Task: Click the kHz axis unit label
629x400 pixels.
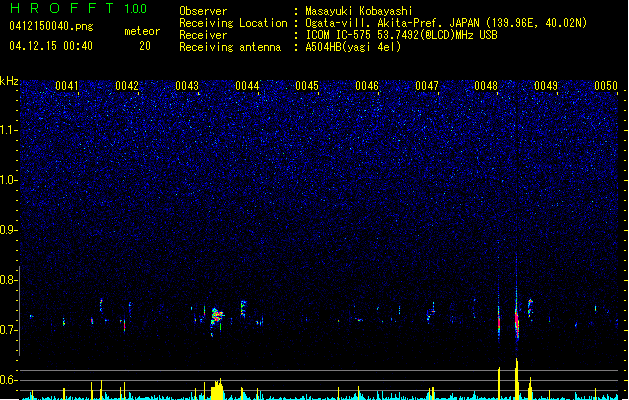Action: coord(9,81)
